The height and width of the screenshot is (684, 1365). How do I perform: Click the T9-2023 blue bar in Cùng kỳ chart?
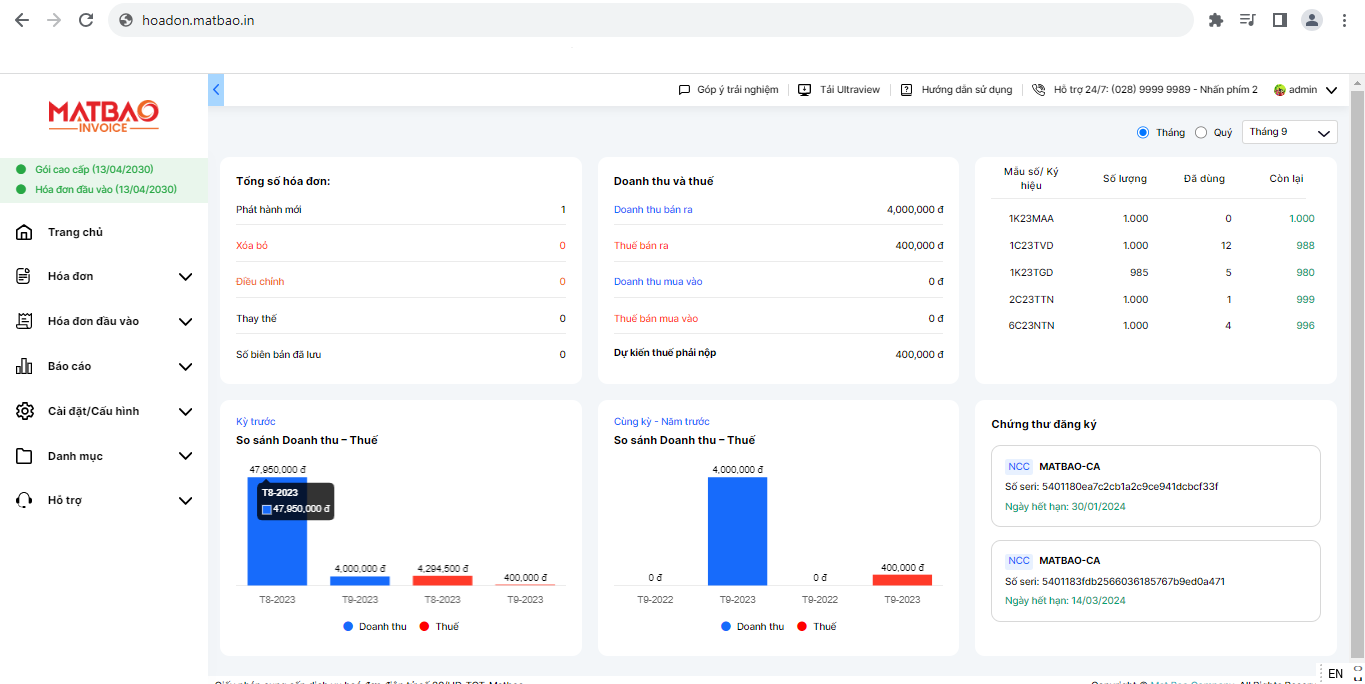pos(737,531)
